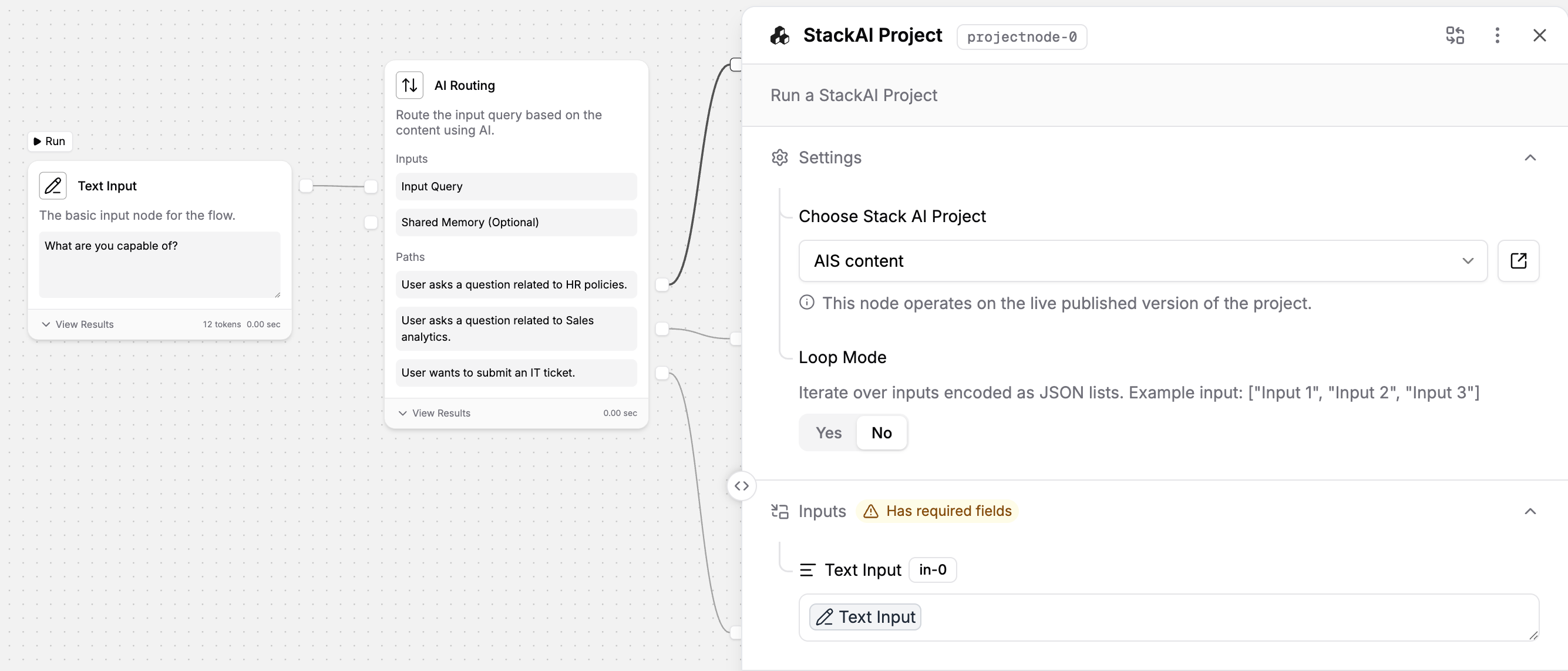Screen dimensions: 1568x671
Task: Open the three-dot options menu
Action: tap(1497, 35)
